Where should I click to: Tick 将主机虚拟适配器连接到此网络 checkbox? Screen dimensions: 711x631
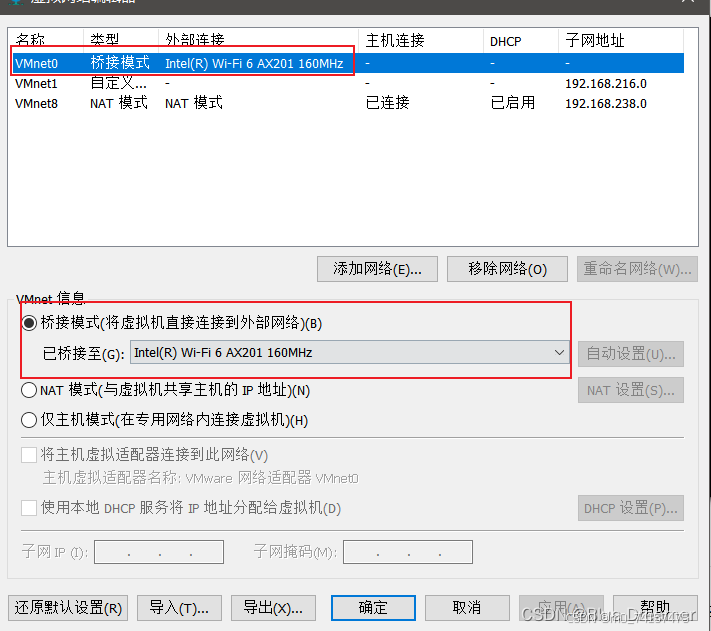click(x=29, y=455)
